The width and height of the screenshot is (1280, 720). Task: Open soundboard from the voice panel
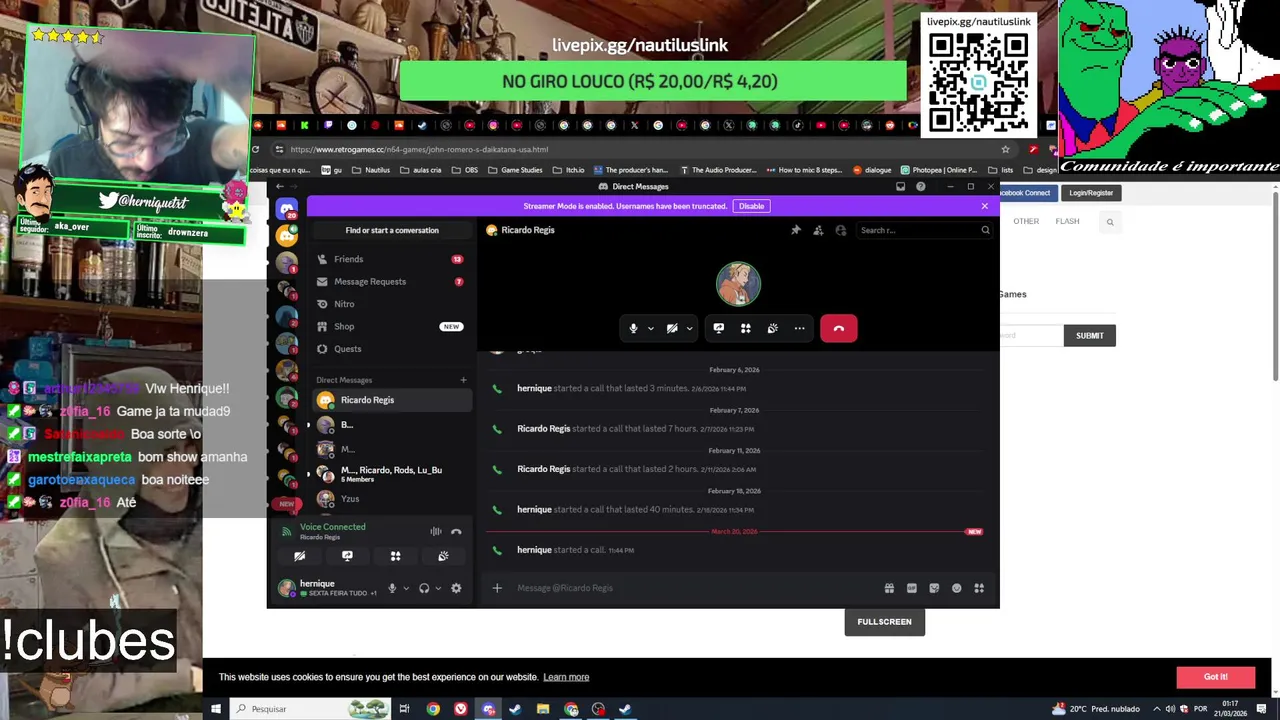pos(443,556)
